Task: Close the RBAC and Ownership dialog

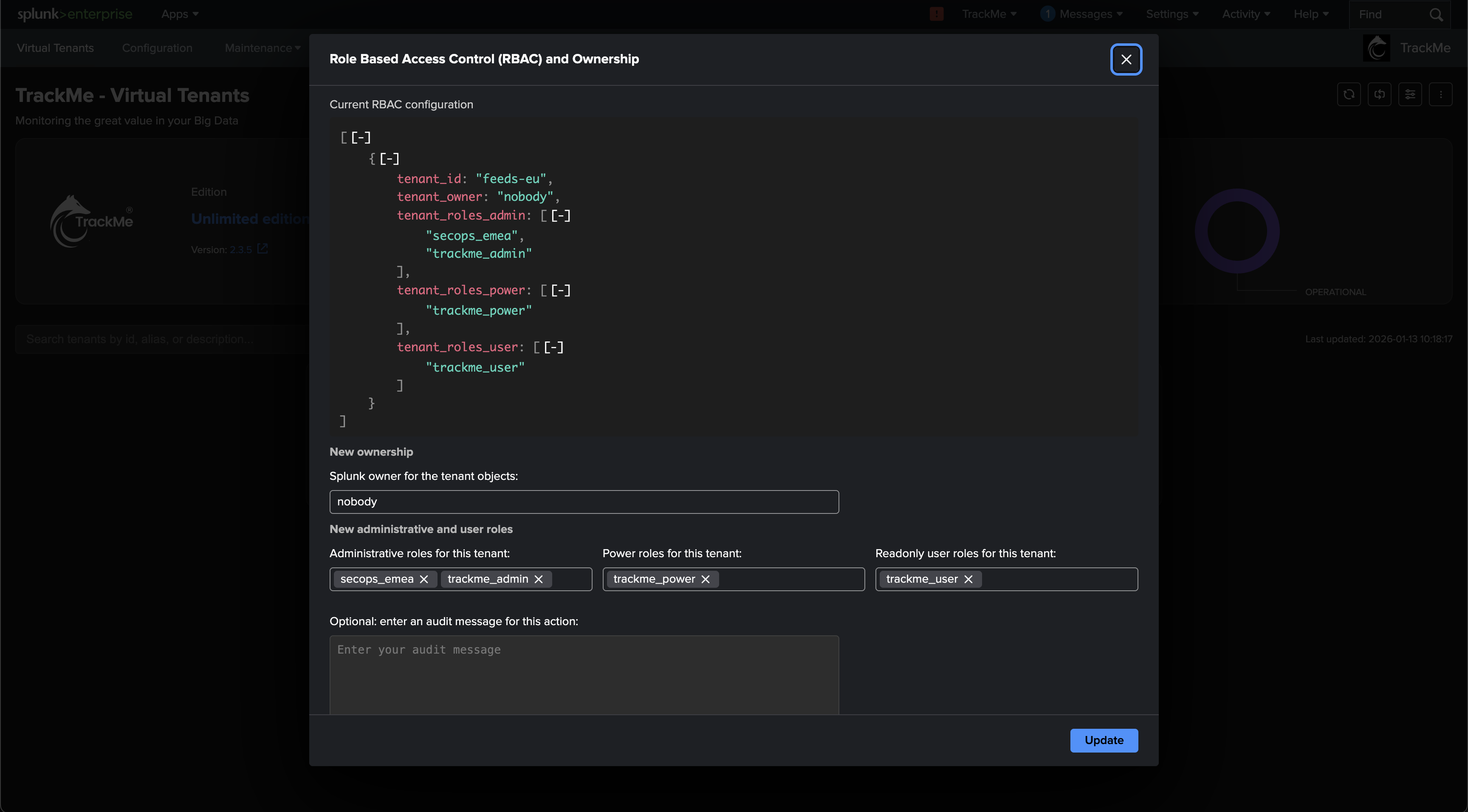Action: pyautogui.click(x=1126, y=59)
